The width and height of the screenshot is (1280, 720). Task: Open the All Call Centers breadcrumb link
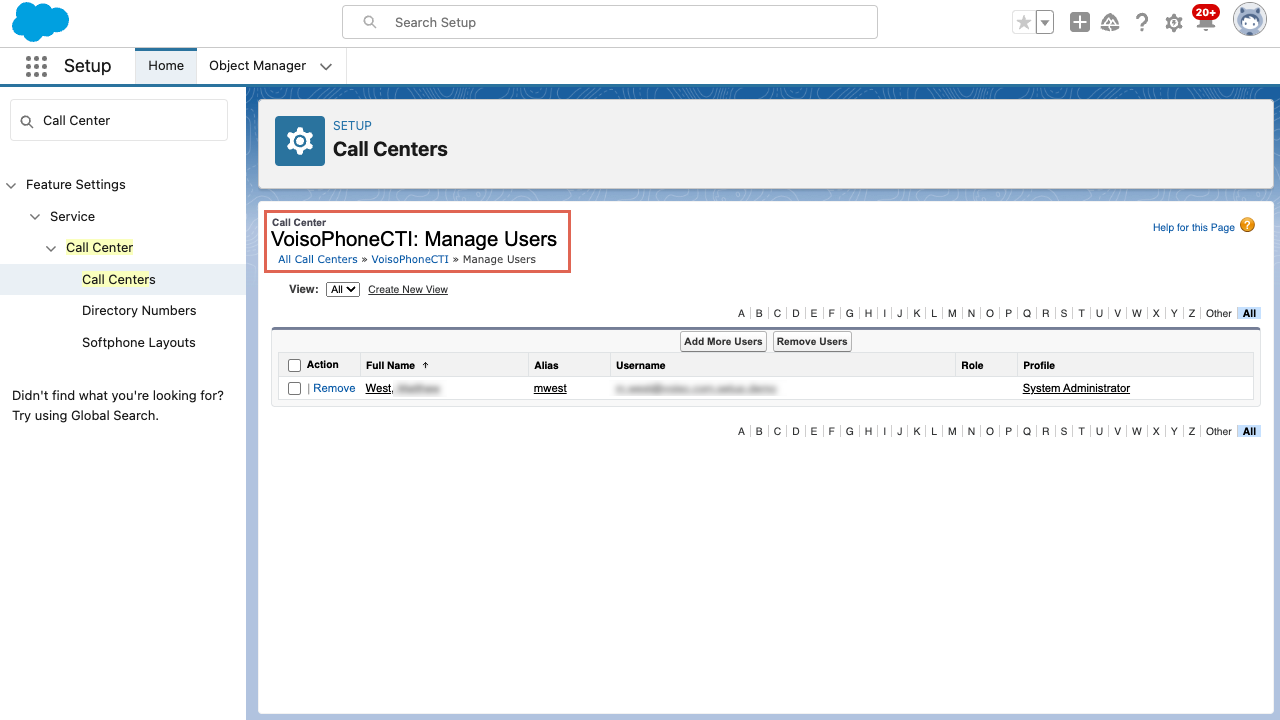[x=318, y=259]
